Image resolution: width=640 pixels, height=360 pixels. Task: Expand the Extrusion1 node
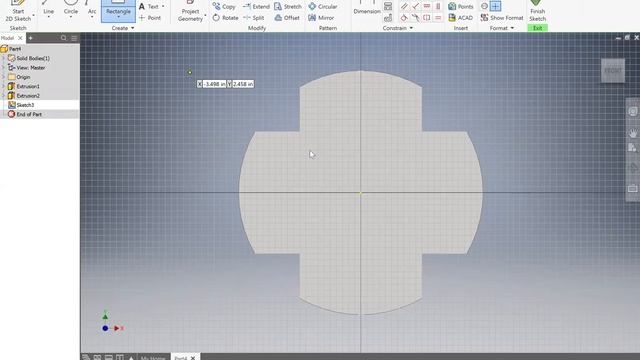[x=3, y=87]
